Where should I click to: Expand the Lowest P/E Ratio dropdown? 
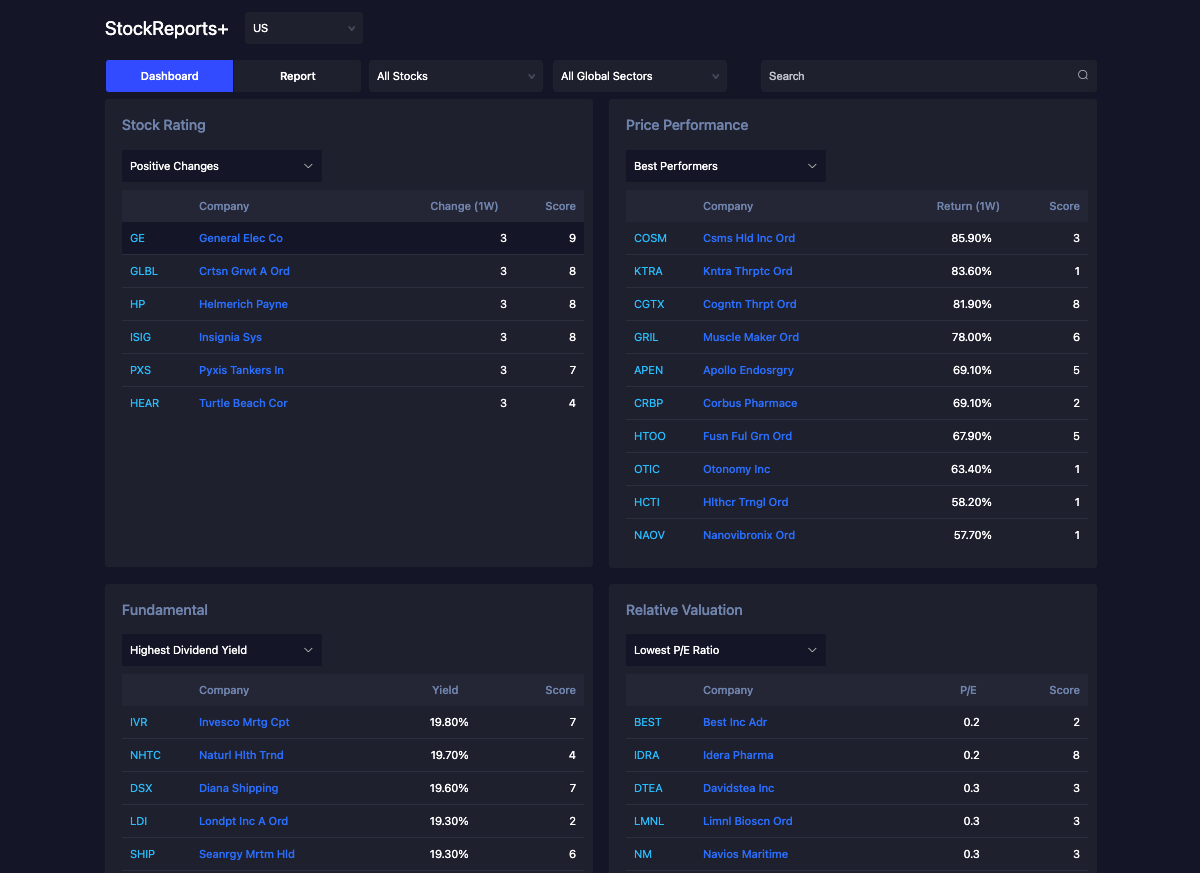pyautogui.click(x=726, y=650)
